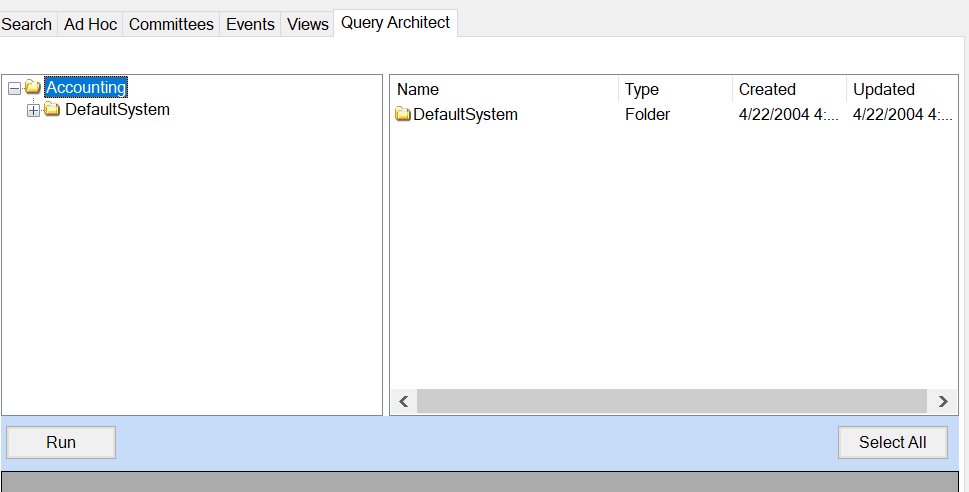Sort the list by the Name column
The image size is (969, 492).
(503, 89)
